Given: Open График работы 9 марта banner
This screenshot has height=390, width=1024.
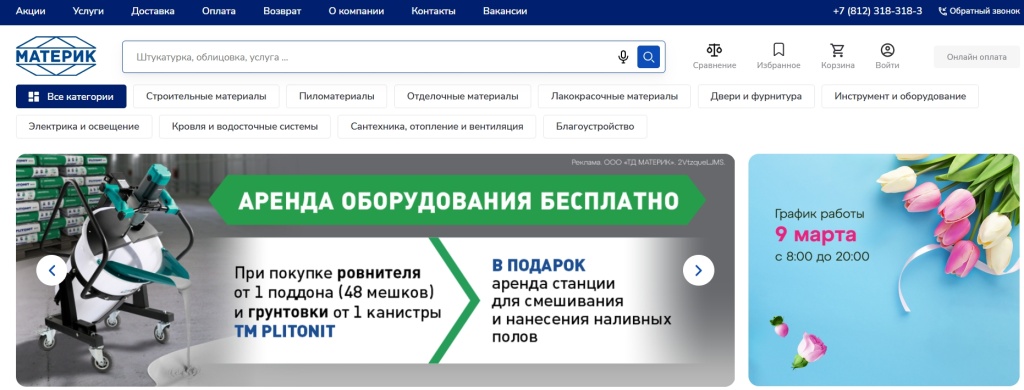Looking at the screenshot, I should [884, 270].
